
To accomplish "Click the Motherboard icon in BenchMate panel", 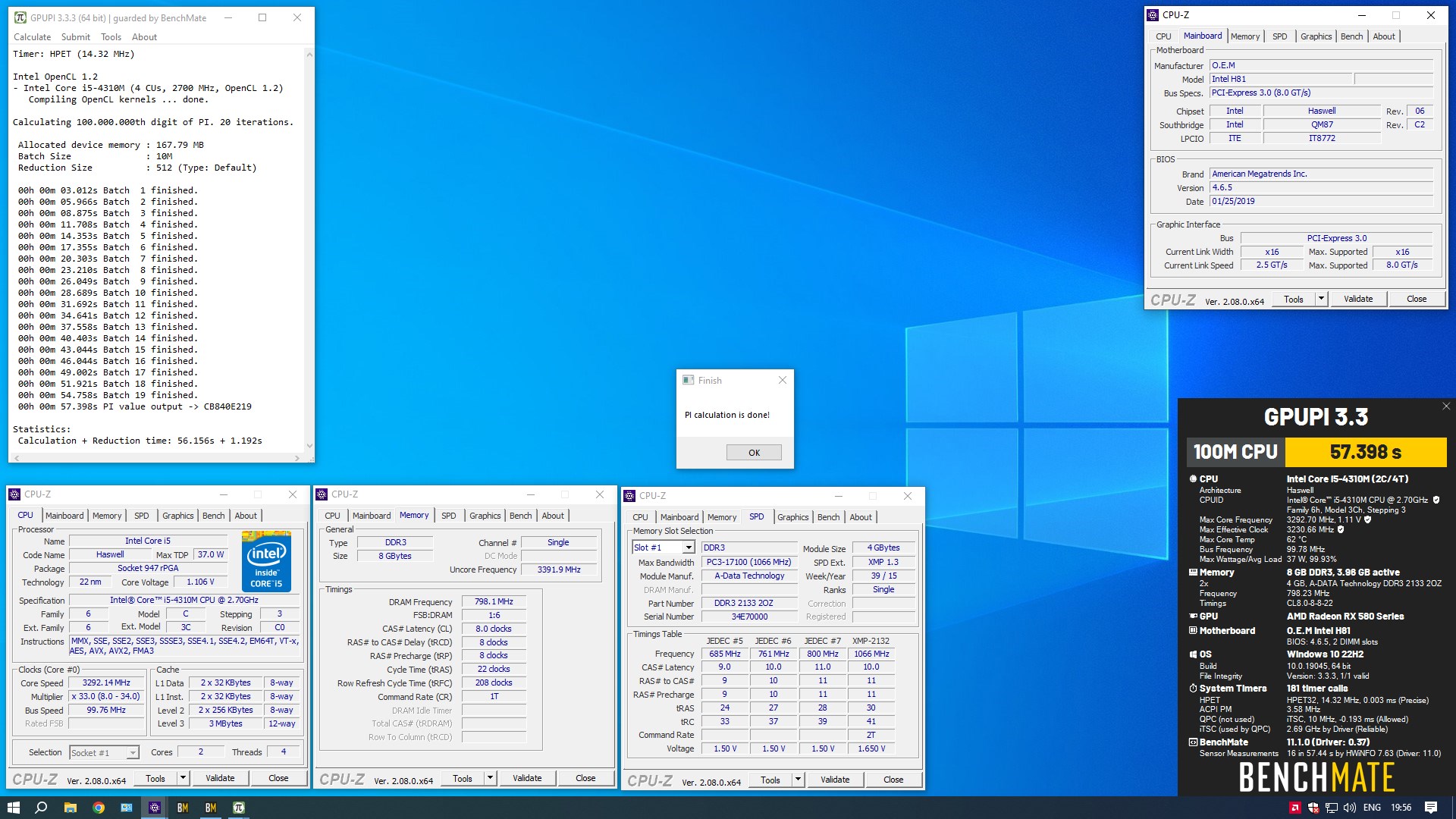I will coord(1193,631).
